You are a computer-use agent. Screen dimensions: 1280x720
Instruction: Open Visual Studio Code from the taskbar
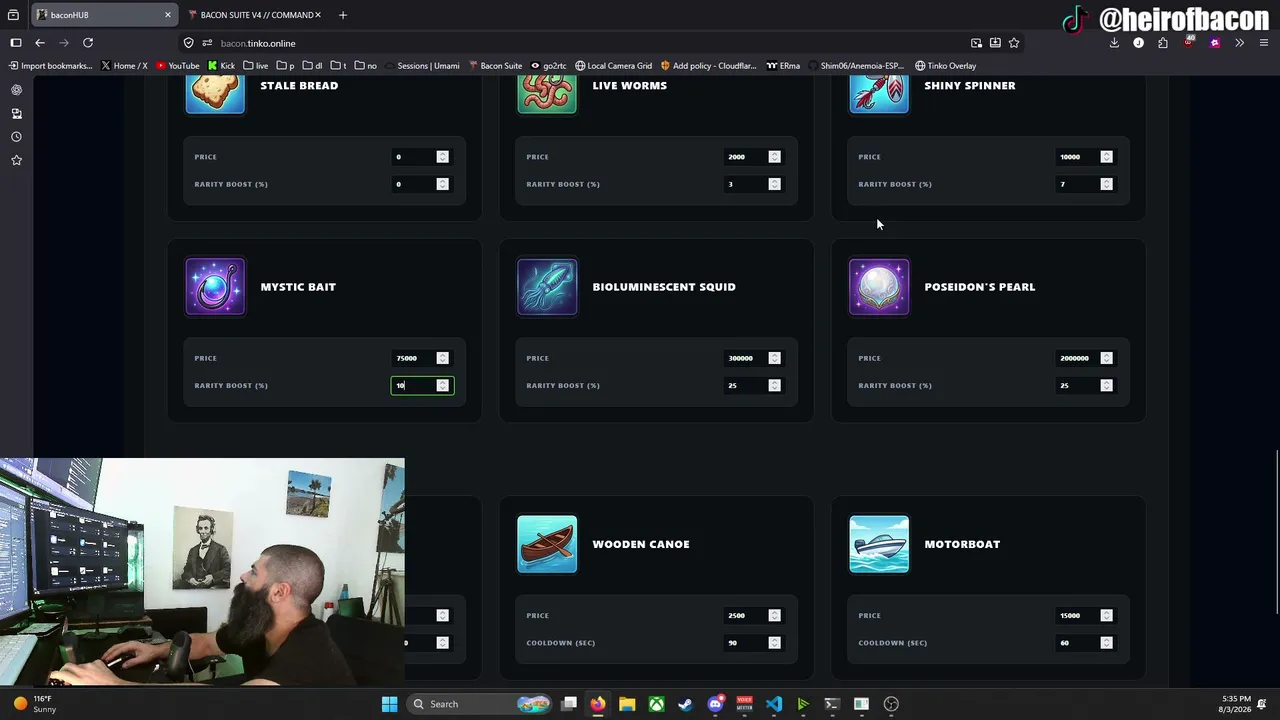click(x=774, y=704)
